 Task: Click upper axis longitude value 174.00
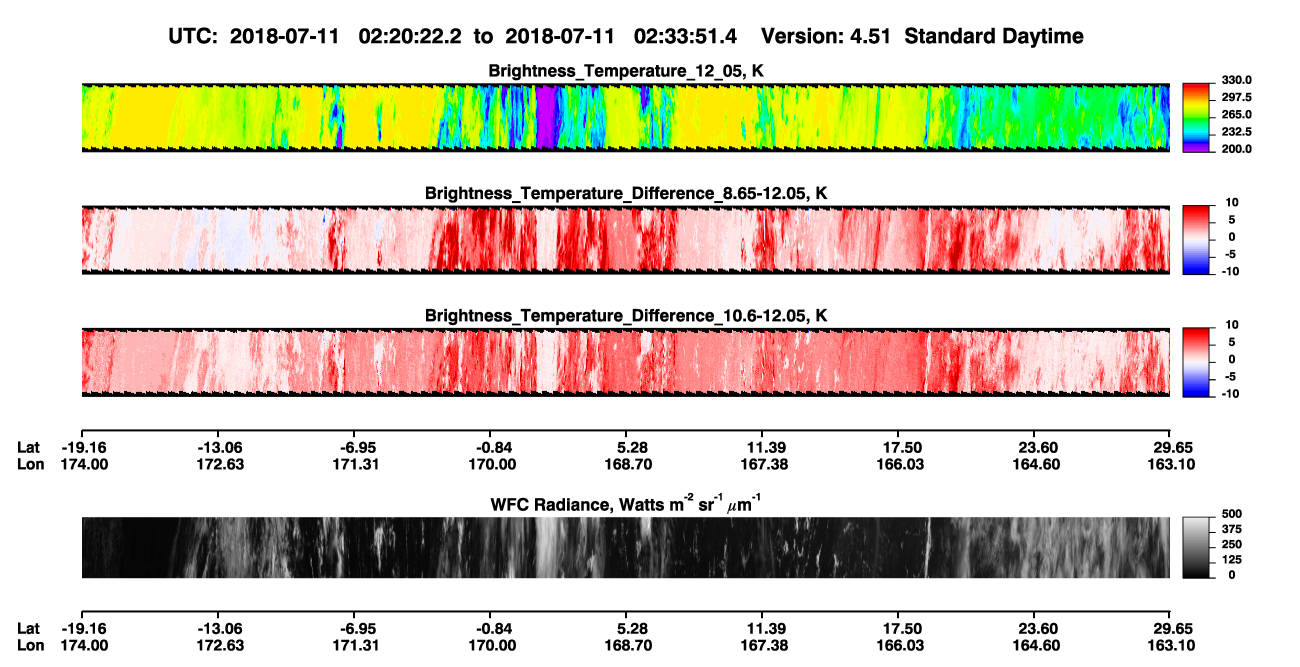(83, 464)
